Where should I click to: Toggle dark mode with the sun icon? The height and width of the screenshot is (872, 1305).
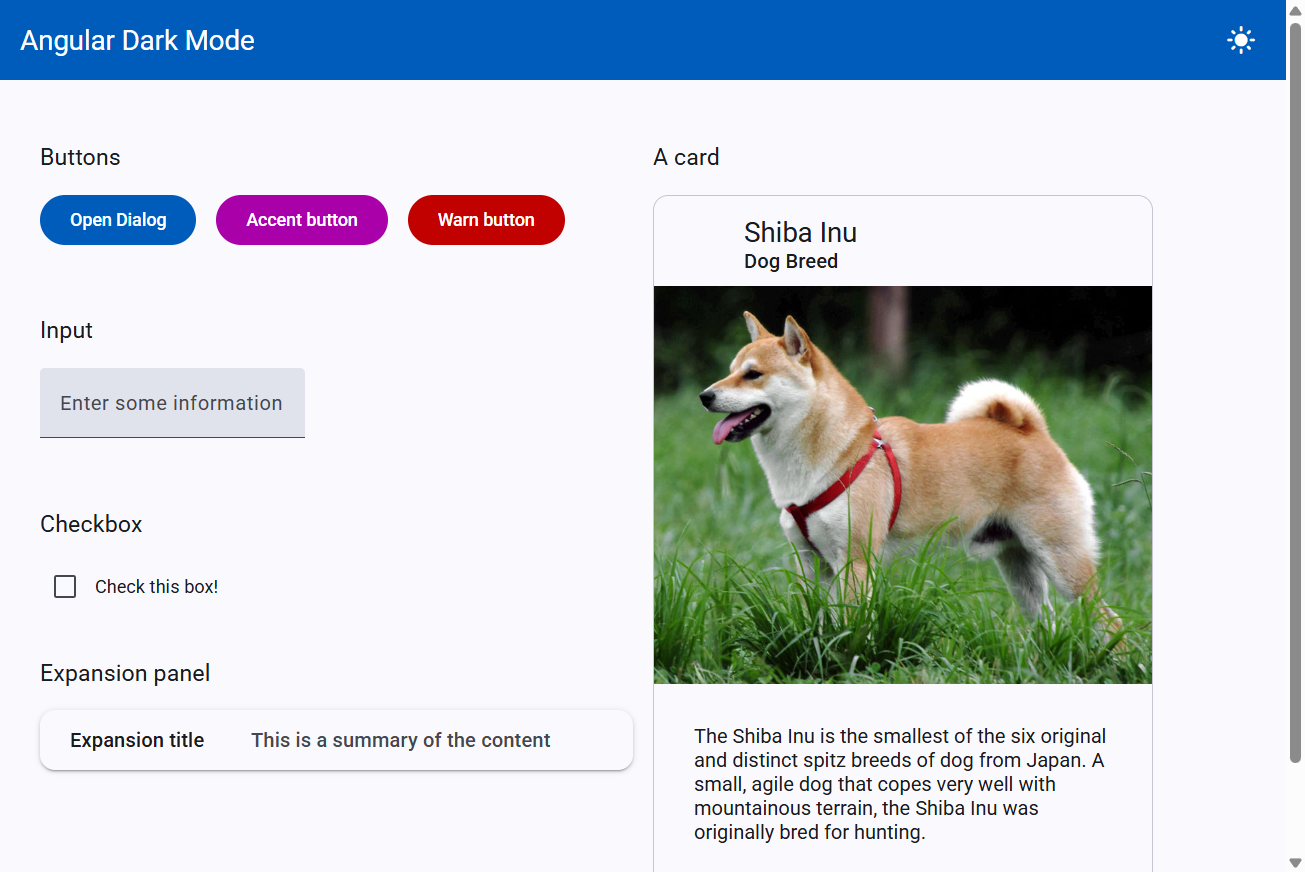pyautogui.click(x=1241, y=40)
